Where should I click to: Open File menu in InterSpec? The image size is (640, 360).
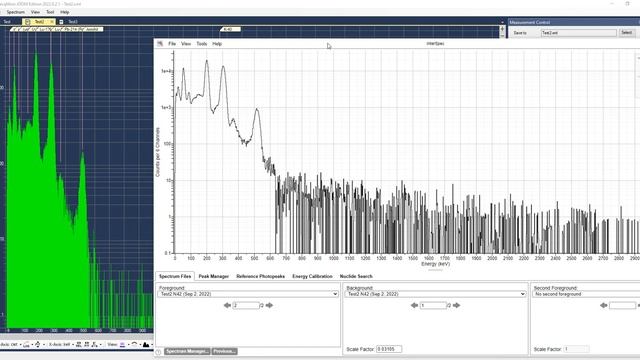(x=172, y=44)
